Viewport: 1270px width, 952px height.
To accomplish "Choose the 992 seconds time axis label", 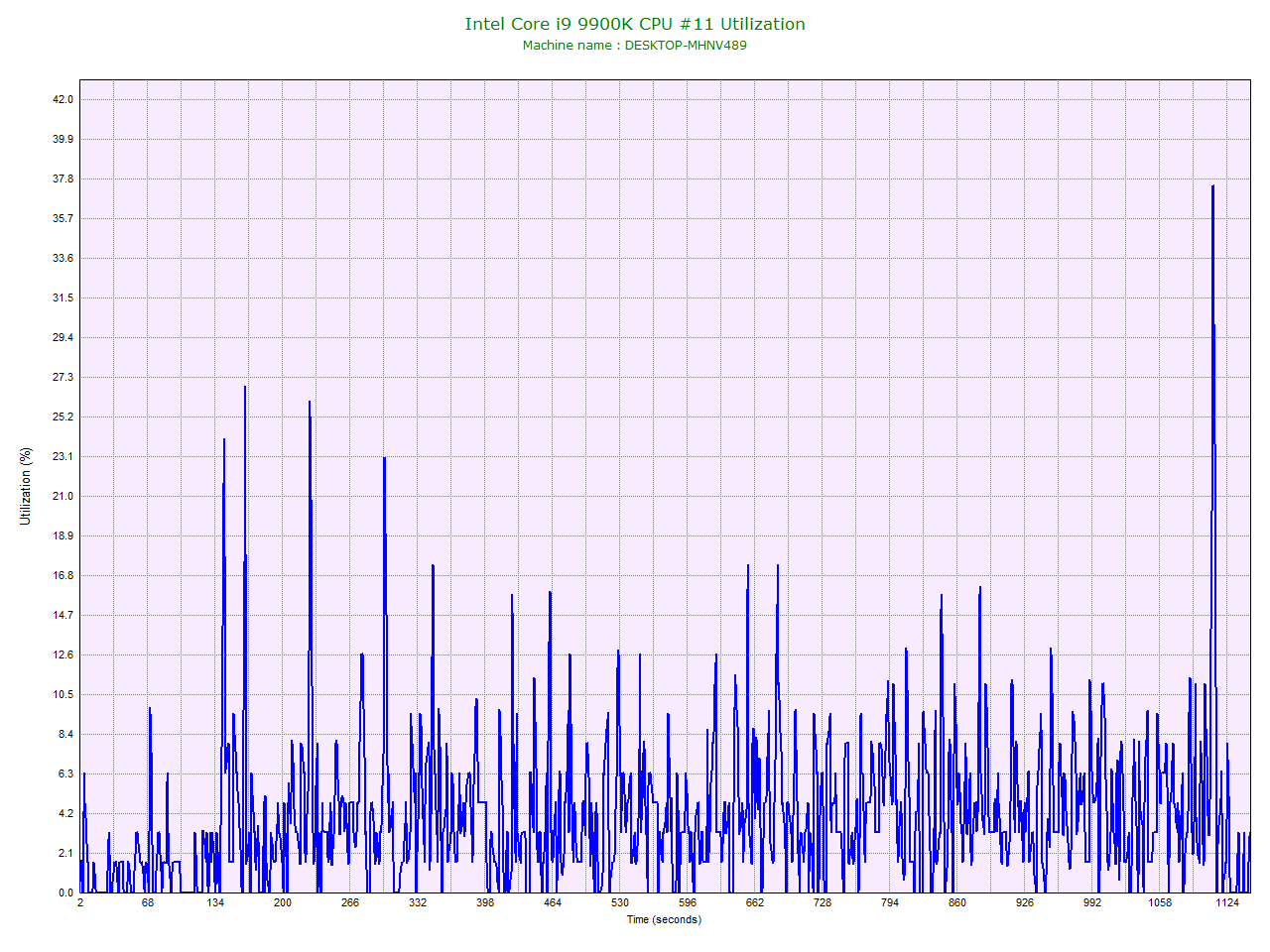I will tap(1092, 902).
